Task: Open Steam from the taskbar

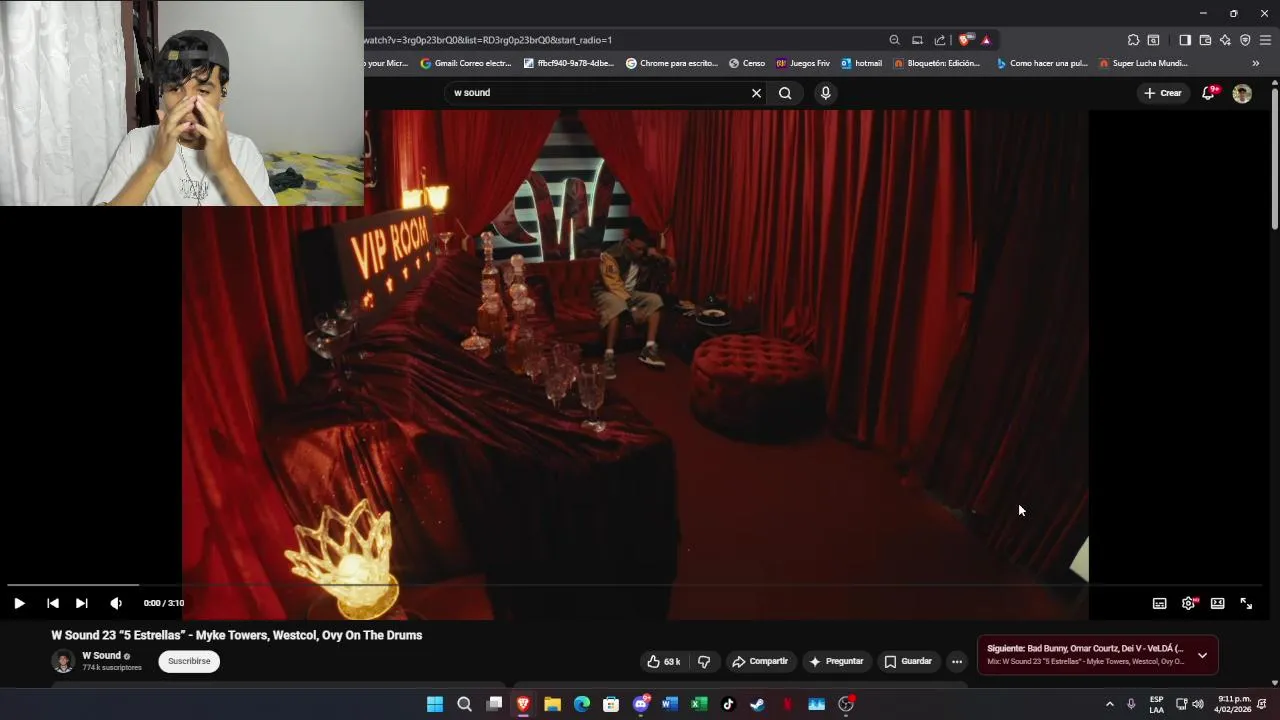Action: coord(758,704)
